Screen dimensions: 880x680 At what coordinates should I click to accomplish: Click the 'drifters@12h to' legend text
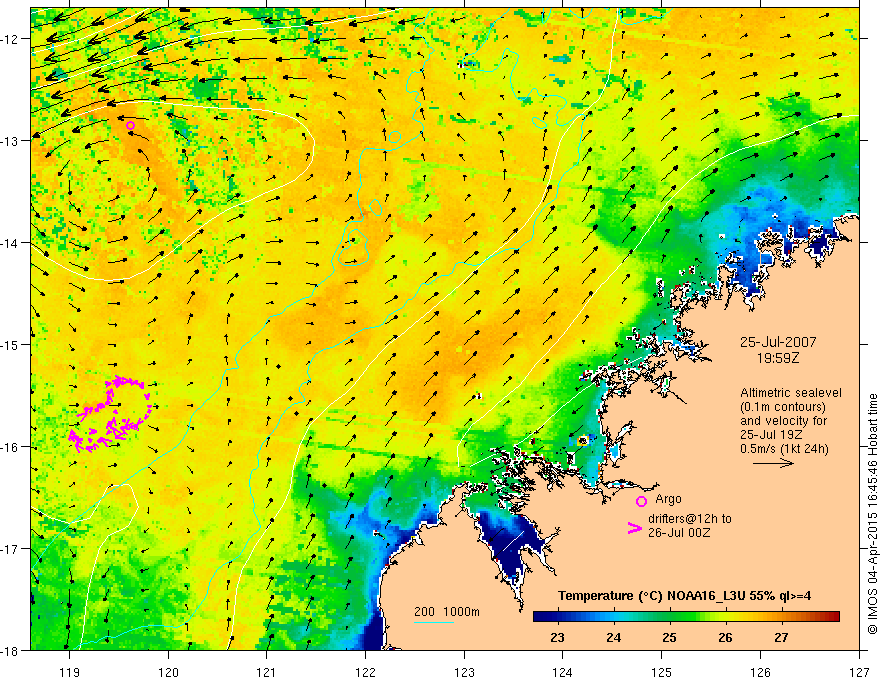690,519
